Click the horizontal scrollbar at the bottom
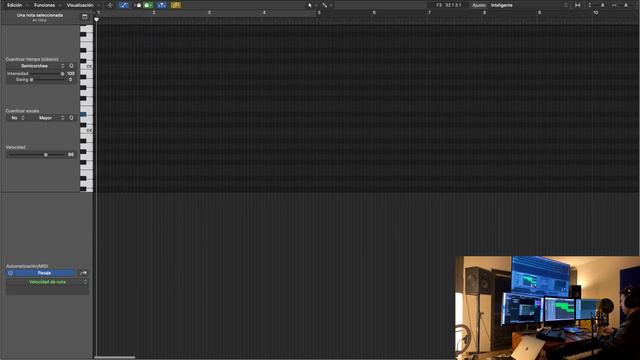The image size is (640, 360). (115, 358)
